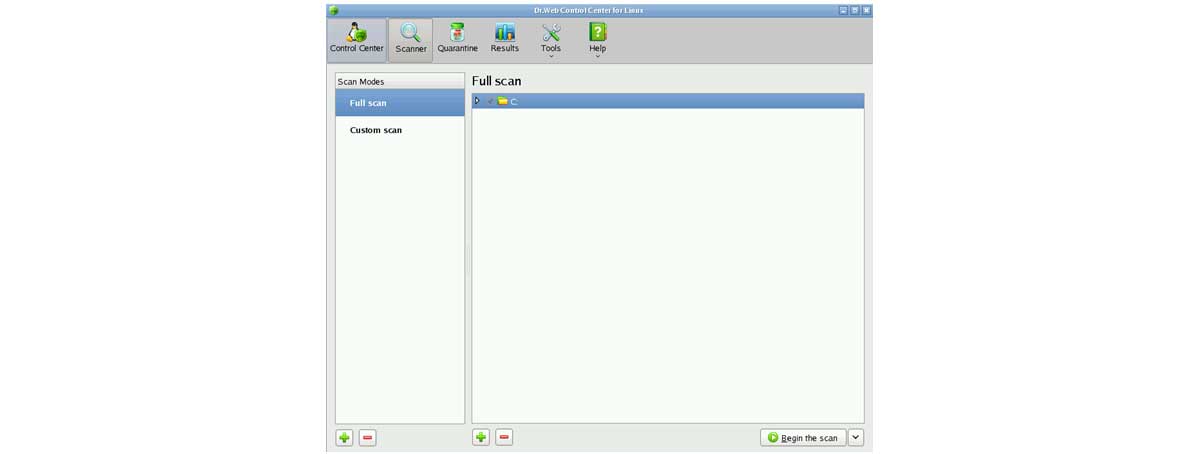Open the Help dropdown menu
Screen dimensions: 1200x454
tap(597, 40)
